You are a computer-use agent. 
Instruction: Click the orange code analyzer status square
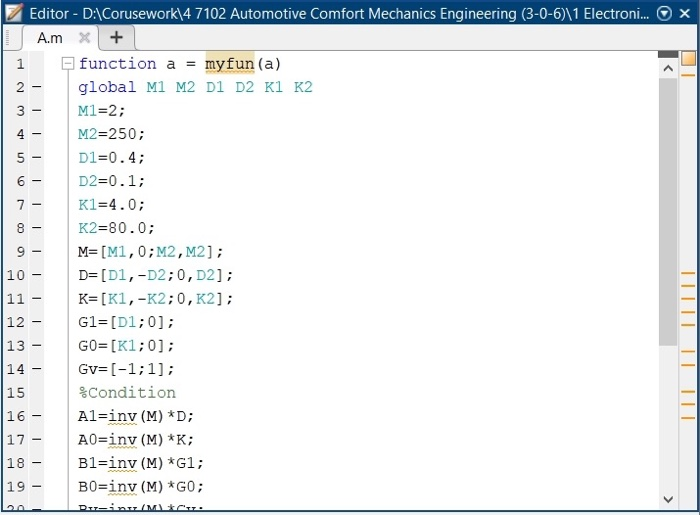[688, 59]
